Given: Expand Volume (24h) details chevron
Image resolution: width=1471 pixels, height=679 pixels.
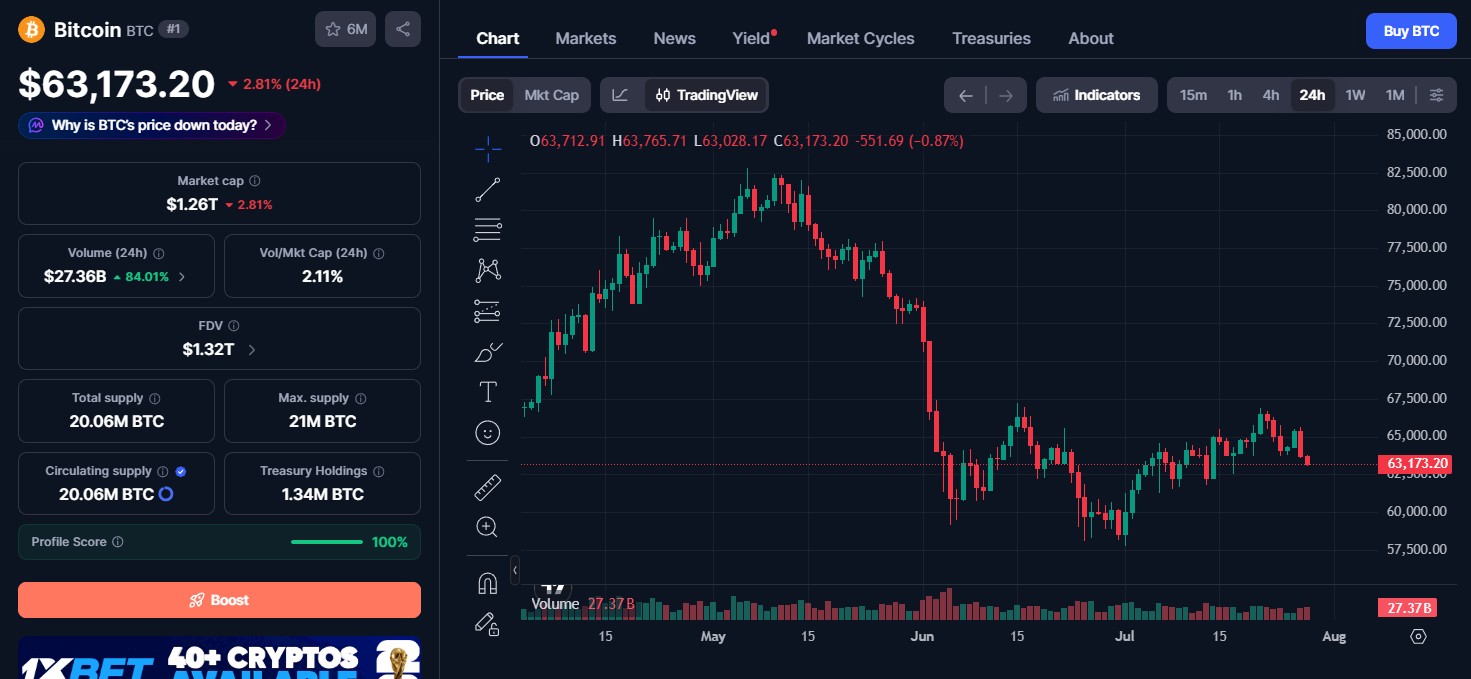Looking at the screenshot, I should (x=181, y=277).
